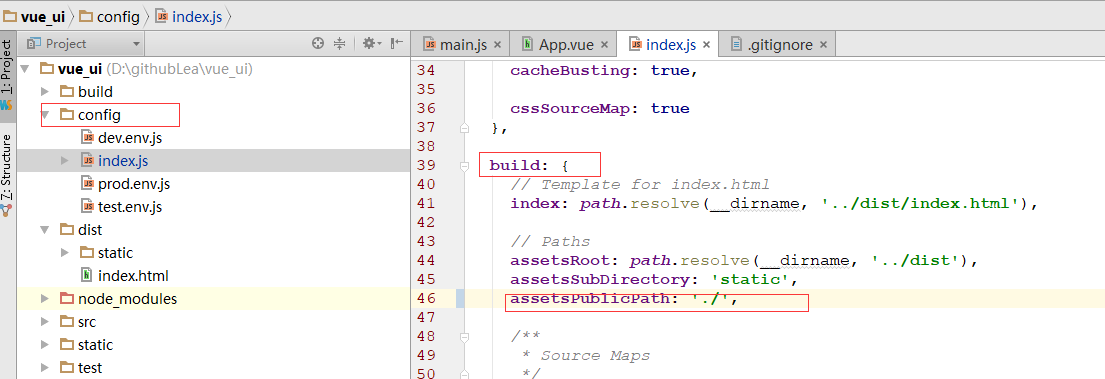Click the 'Source Maps' comment text
The height and width of the screenshot is (379, 1105).
click(595, 356)
